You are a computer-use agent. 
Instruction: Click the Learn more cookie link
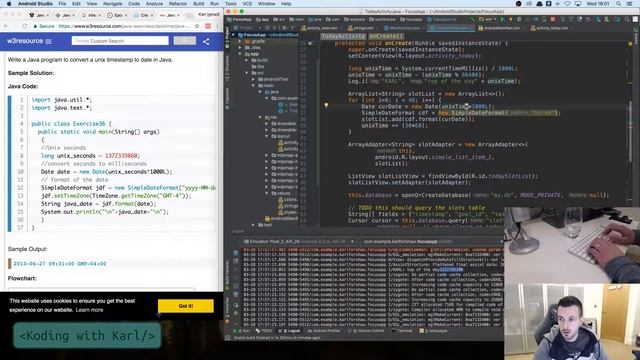coord(89,310)
